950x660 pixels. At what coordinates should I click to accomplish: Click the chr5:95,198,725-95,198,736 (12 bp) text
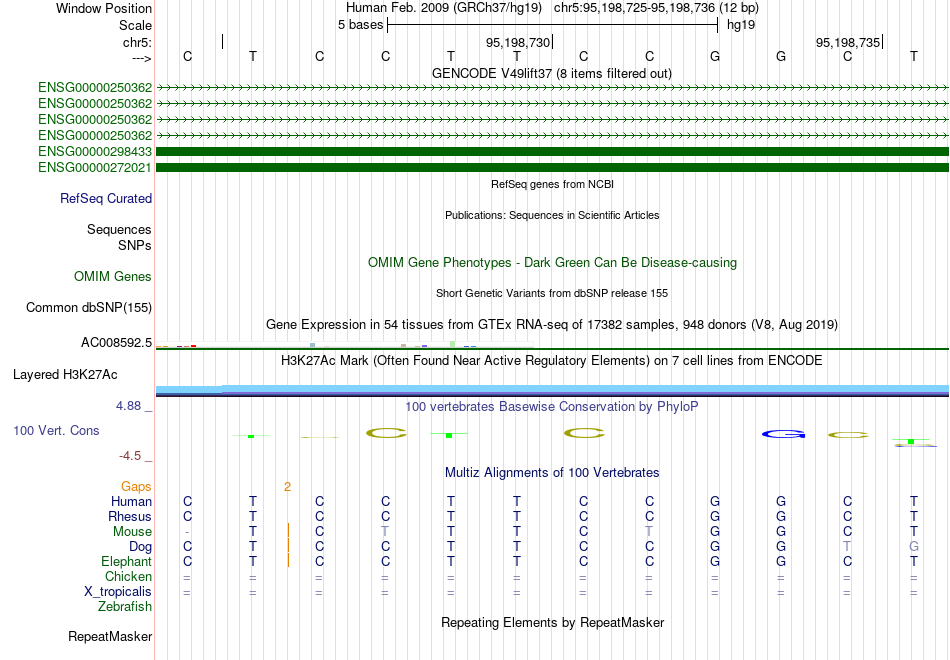656,8
